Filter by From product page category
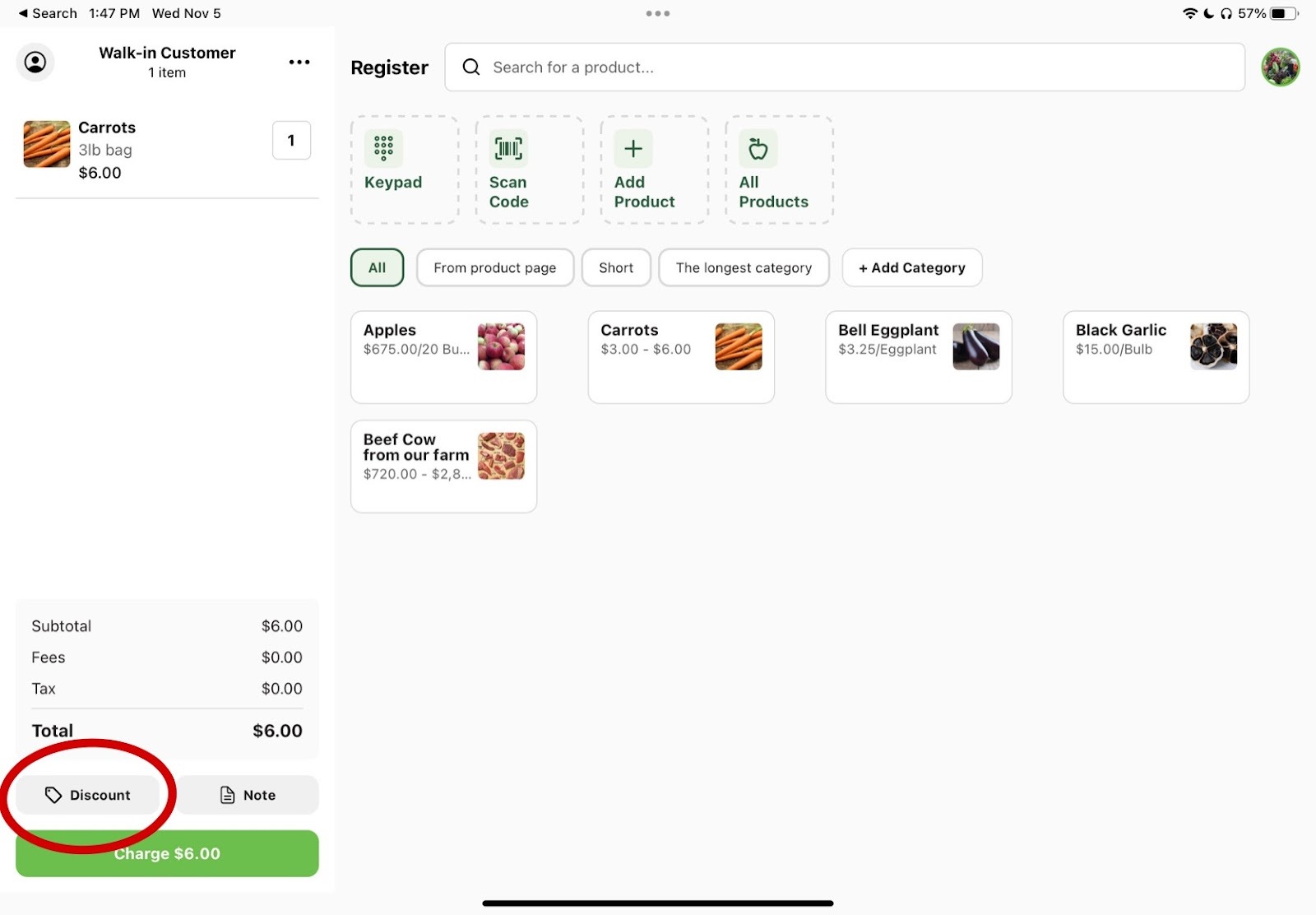This screenshot has width=1316, height=915. click(x=494, y=267)
